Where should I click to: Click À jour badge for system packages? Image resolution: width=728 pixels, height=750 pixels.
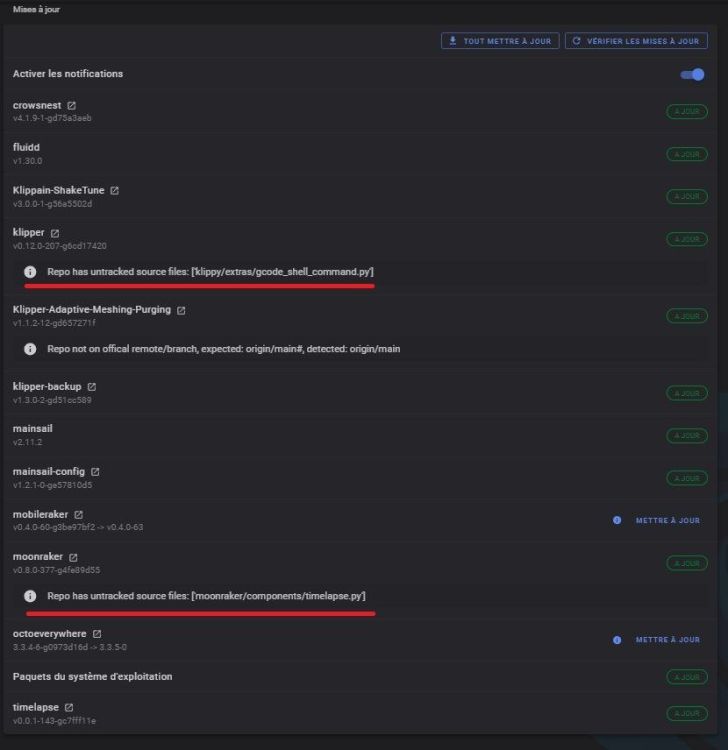(x=686, y=677)
